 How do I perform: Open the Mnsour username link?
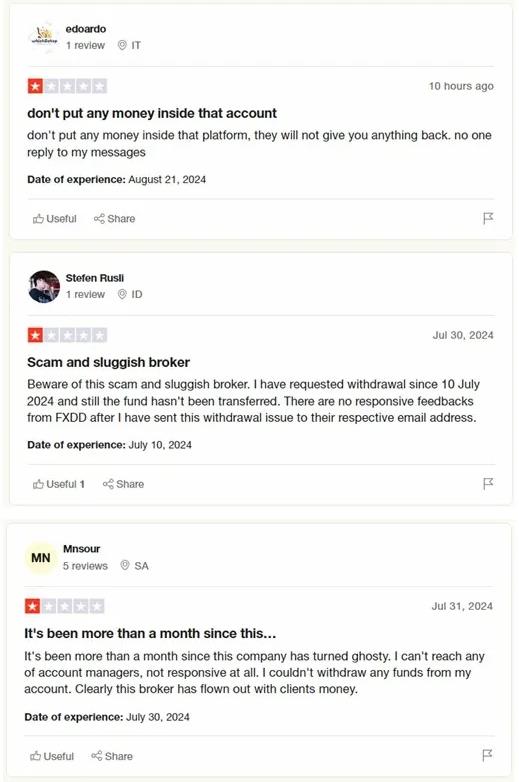(x=81, y=549)
